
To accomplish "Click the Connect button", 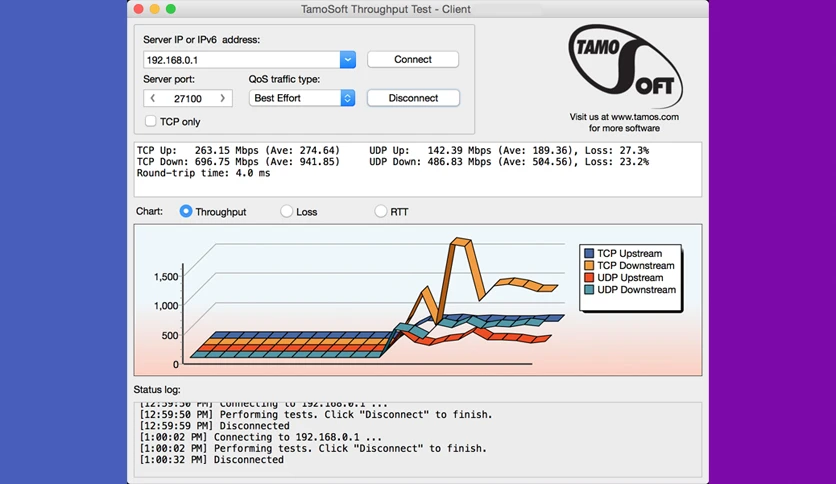I will 413,59.
